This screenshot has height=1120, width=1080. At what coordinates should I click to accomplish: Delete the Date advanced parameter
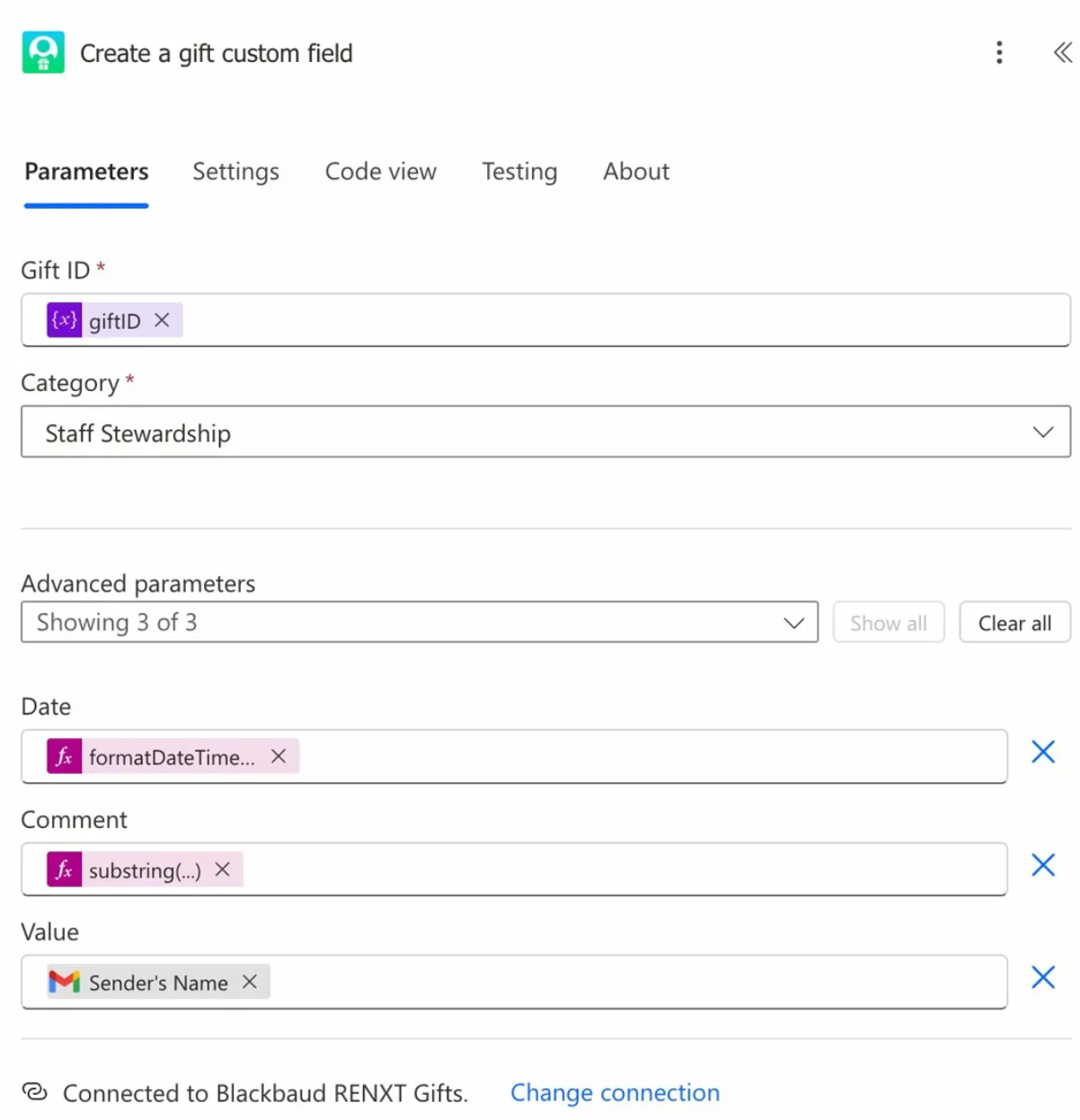coord(1042,752)
